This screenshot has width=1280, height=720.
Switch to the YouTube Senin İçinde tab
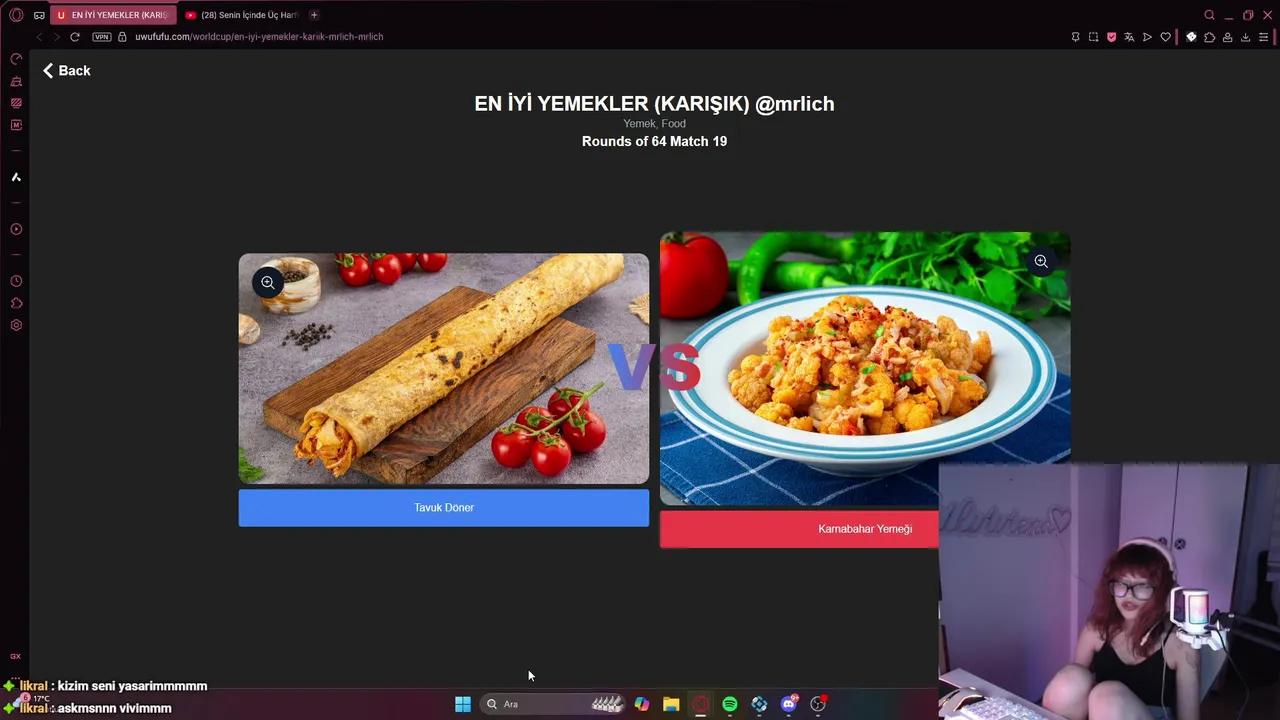(242, 15)
